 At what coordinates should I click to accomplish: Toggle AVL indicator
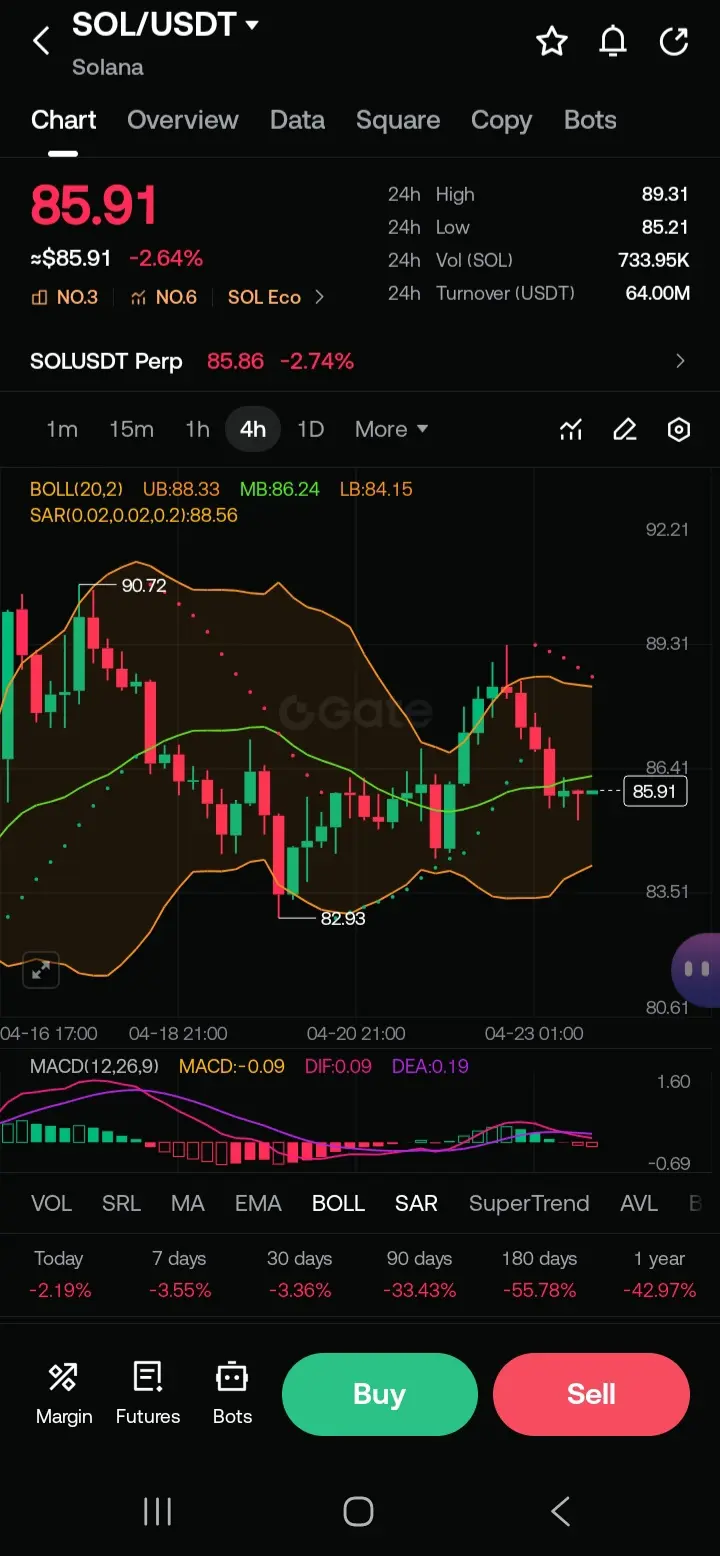pyautogui.click(x=638, y=1204)
